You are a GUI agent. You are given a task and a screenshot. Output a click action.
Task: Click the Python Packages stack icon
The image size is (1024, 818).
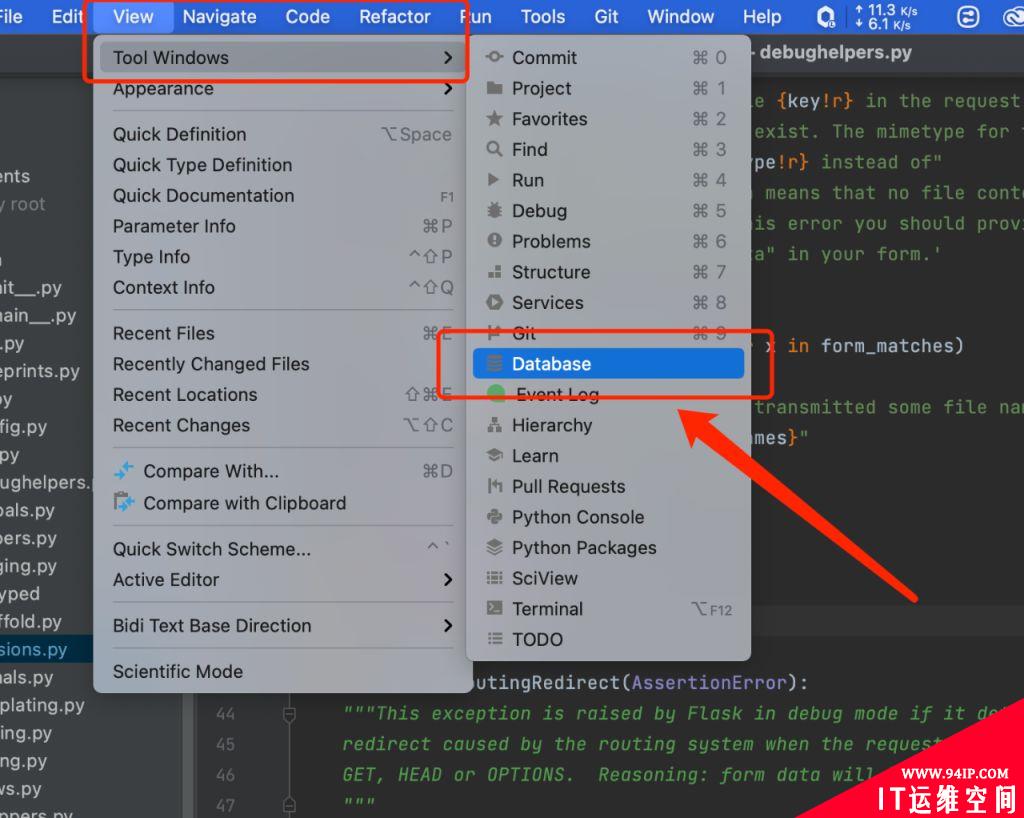494,548
